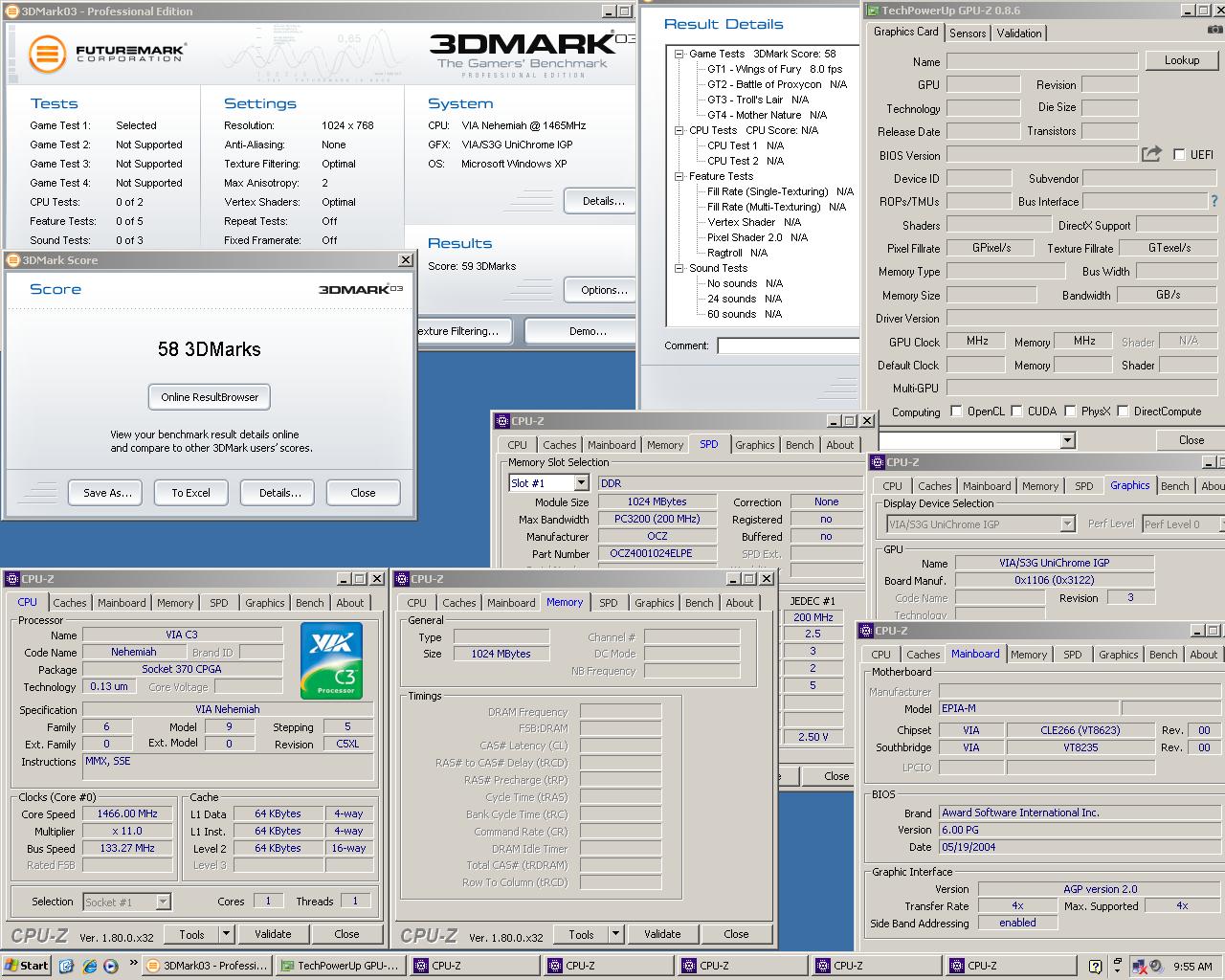
Task: Open the Slot #1 memory slot dropdown
Action: (x=581, y=483)
